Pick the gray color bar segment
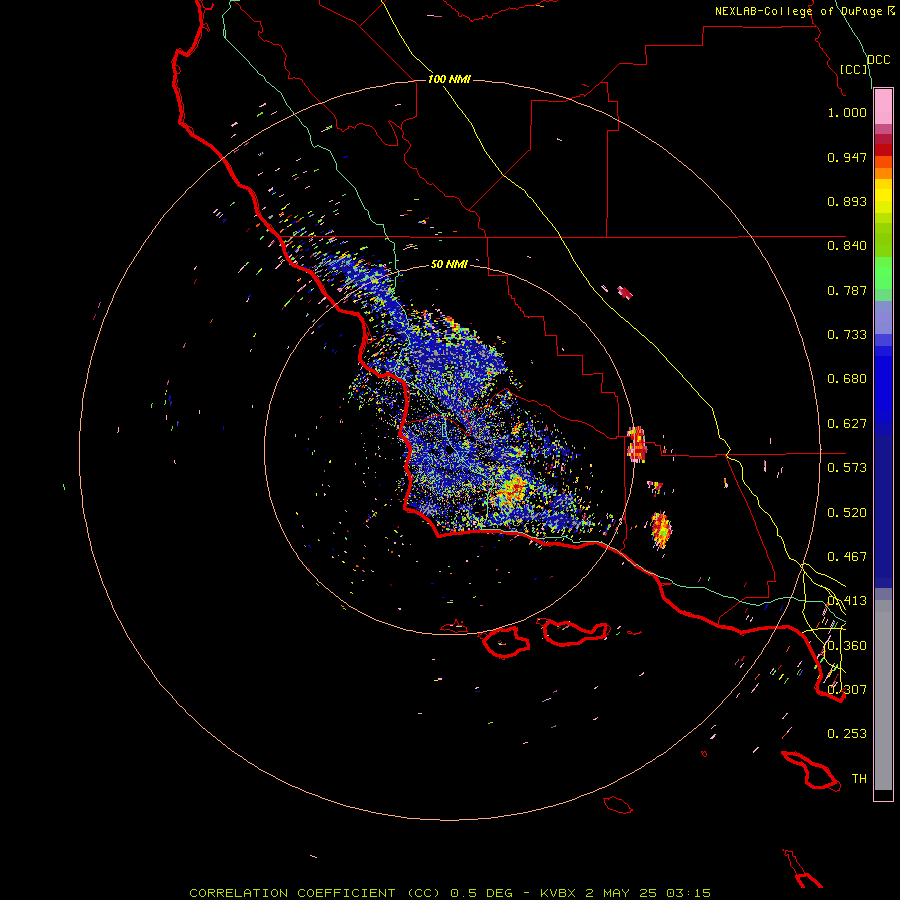The image size is (900, 900). coord(883,695)
